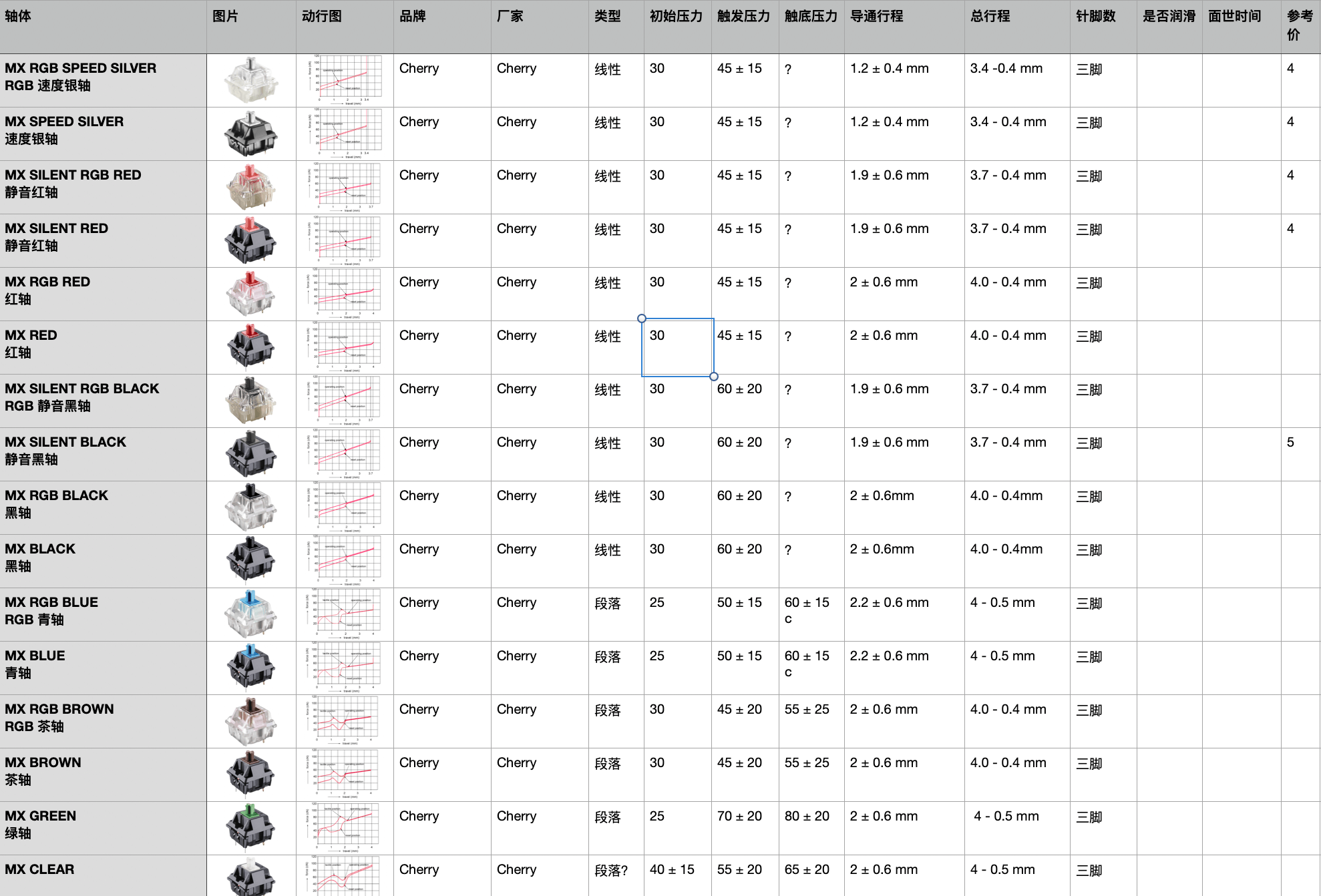Select the MX CLEAR switch image

pyautogui.click(x=250, y=877)
